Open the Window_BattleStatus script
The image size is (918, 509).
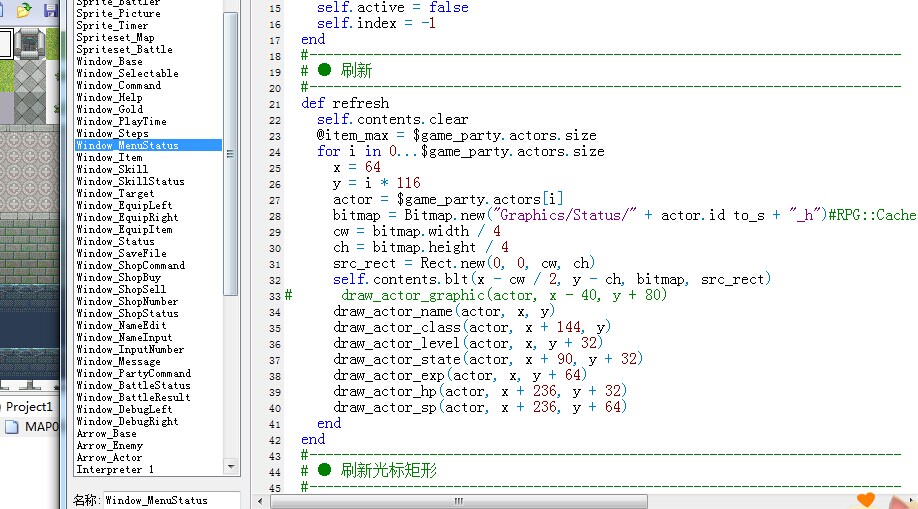(133, 385)
